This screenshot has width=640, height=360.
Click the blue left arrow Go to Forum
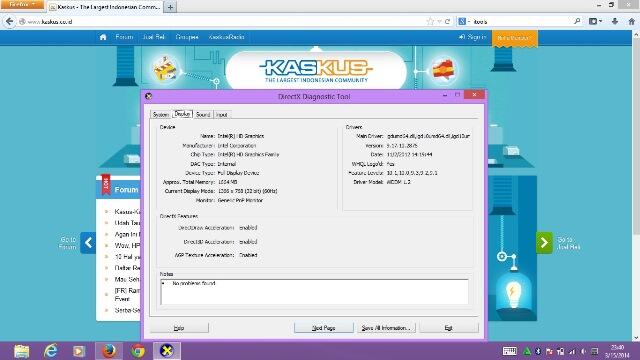(88, 243)
